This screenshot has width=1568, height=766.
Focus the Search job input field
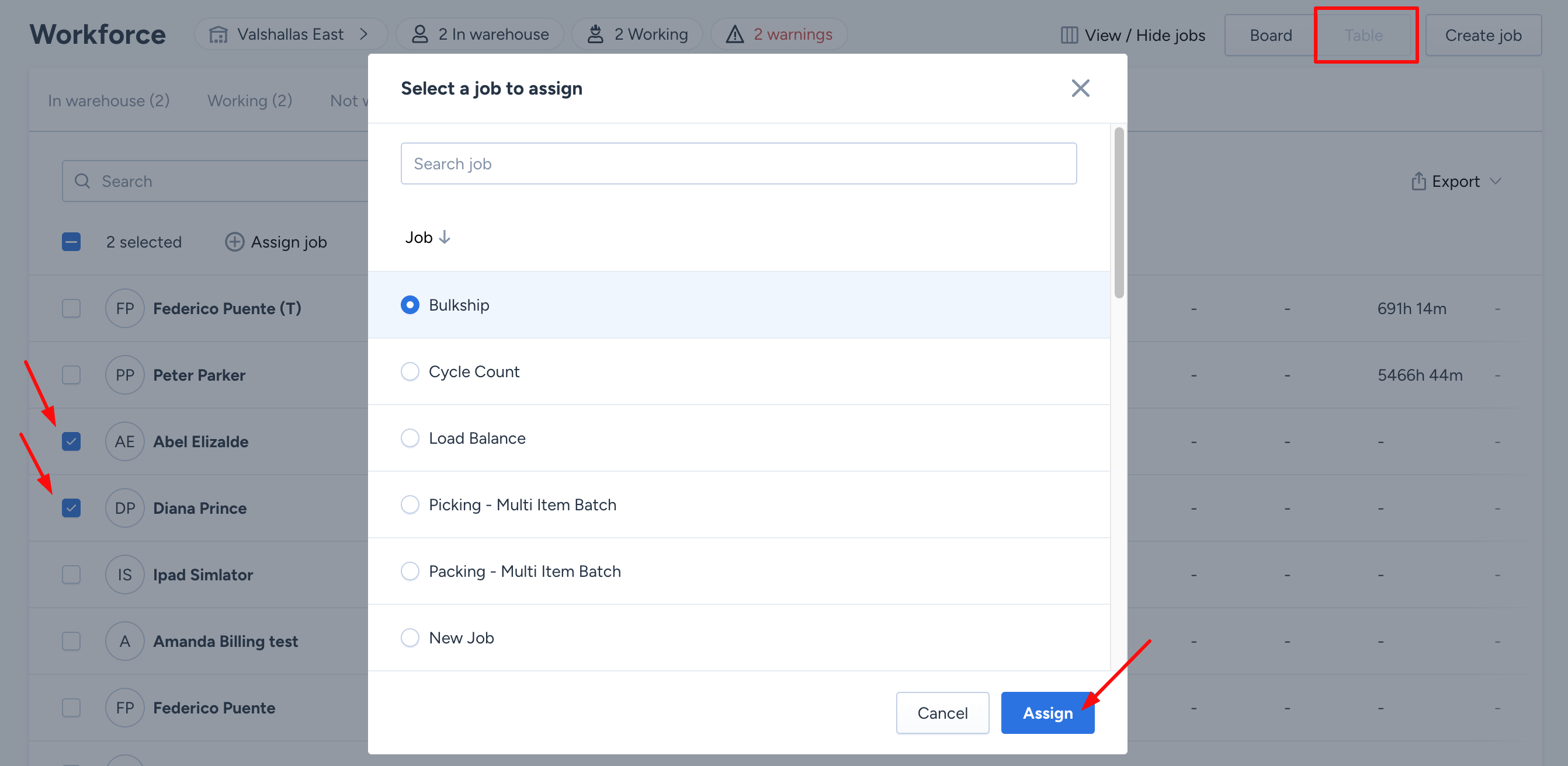(x=738, y=163)
